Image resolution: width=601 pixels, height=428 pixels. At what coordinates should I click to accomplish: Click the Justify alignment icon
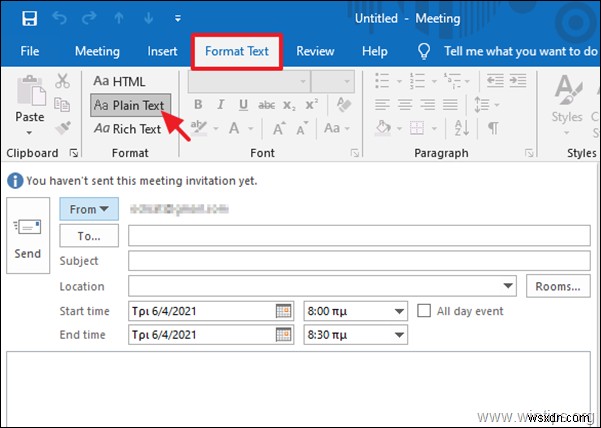450,104
